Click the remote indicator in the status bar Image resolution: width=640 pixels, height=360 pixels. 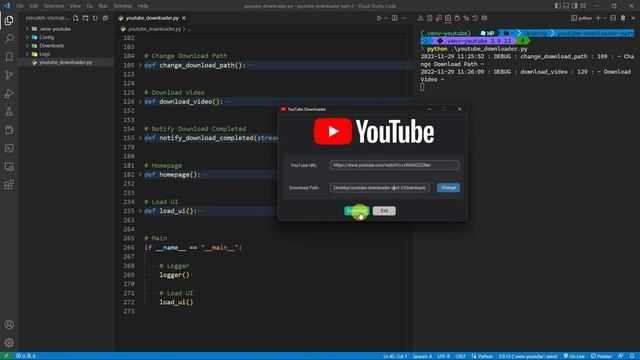tap(6, 356)
